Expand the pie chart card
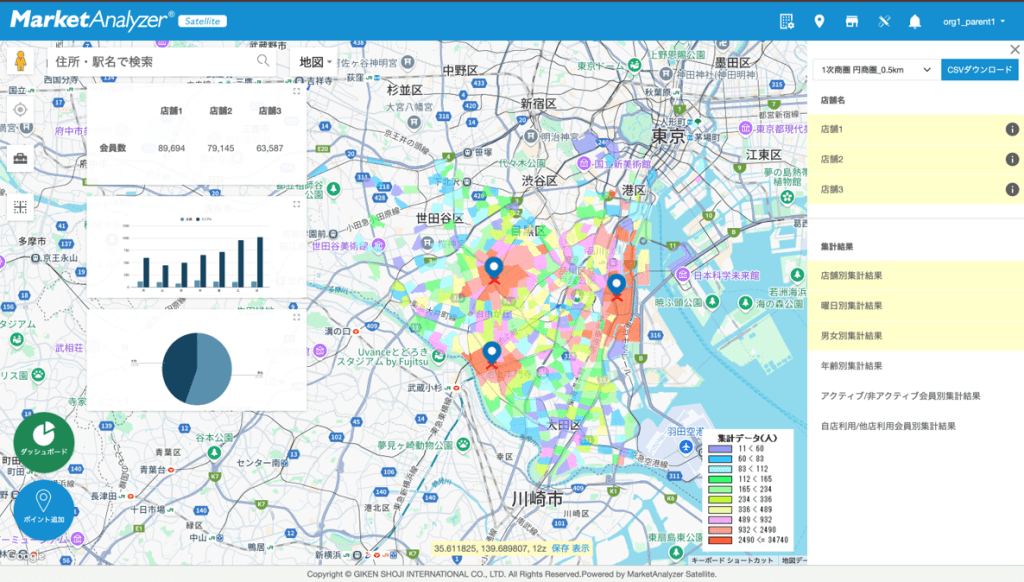The image size is (1024, 582). pyautogui.click(x=296, y=317)
